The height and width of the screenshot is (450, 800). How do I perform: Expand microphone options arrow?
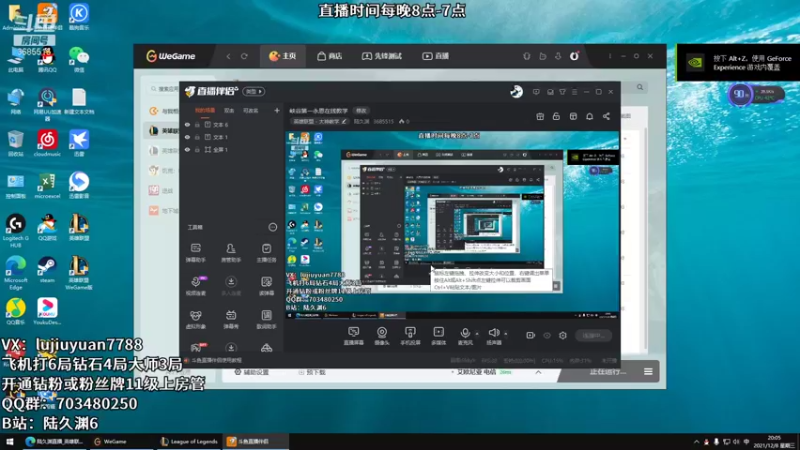point(477,334)
